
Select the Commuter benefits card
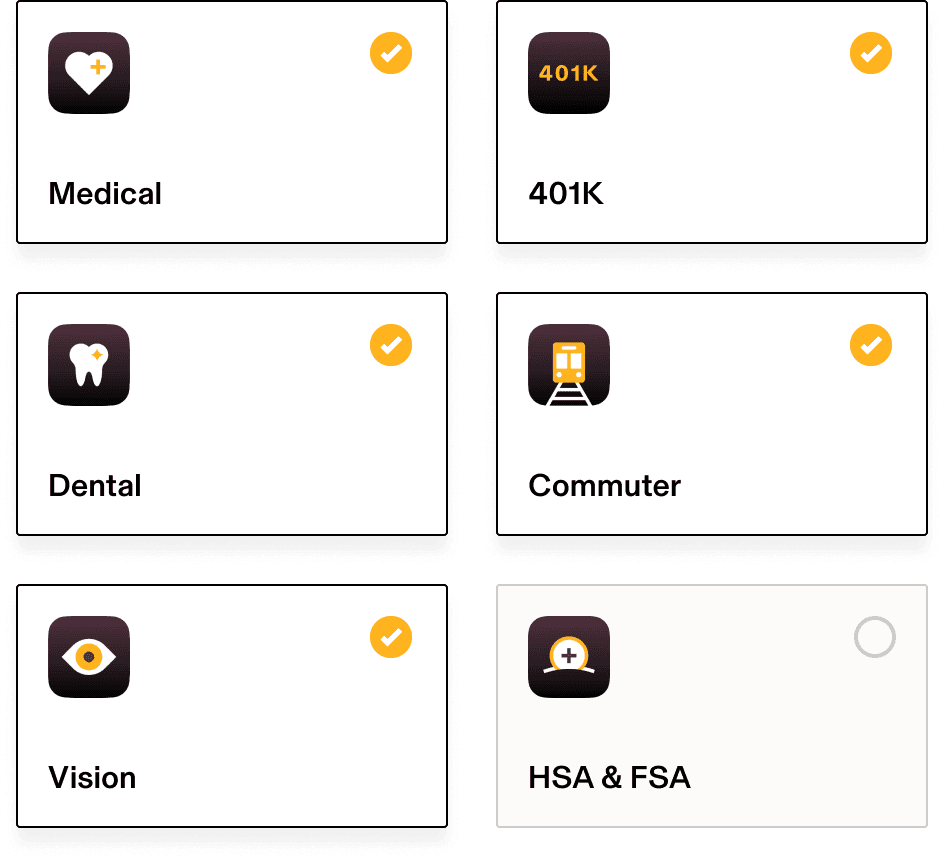[711, 415]
